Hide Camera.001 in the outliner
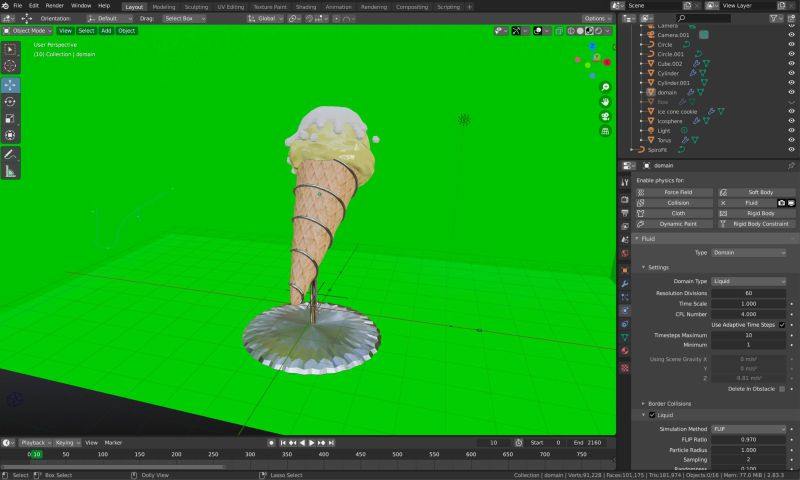The image size is (800, 480). tap(791, 35)
